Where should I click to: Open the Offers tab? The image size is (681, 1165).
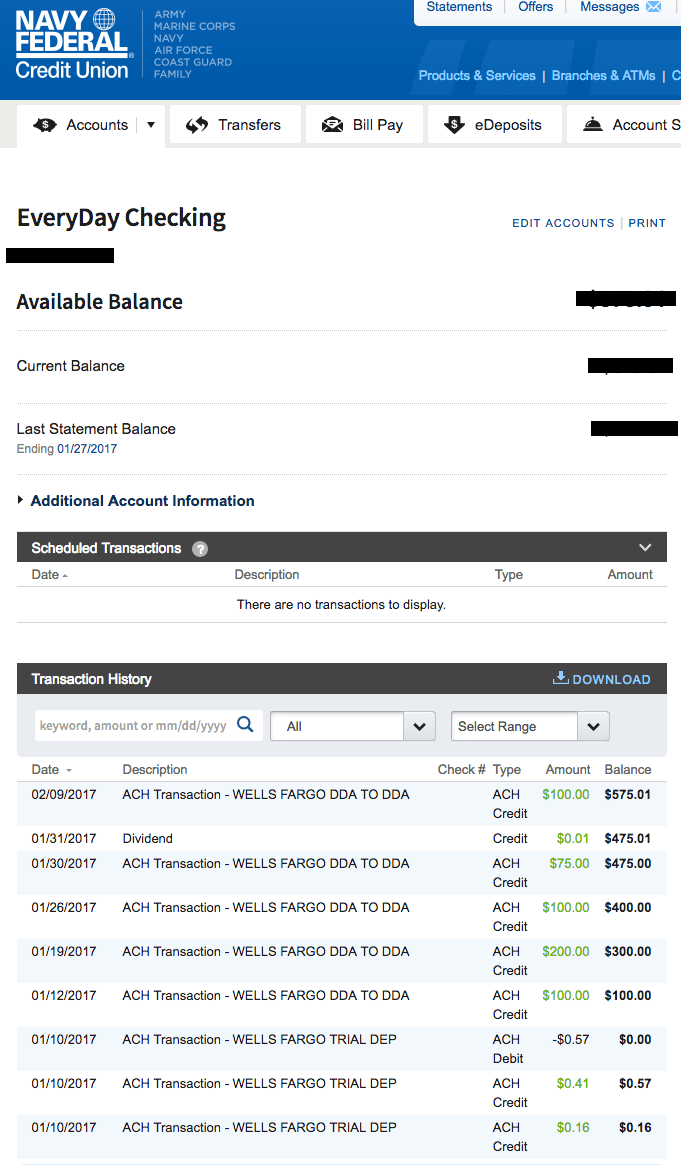[x=535, y=7]
